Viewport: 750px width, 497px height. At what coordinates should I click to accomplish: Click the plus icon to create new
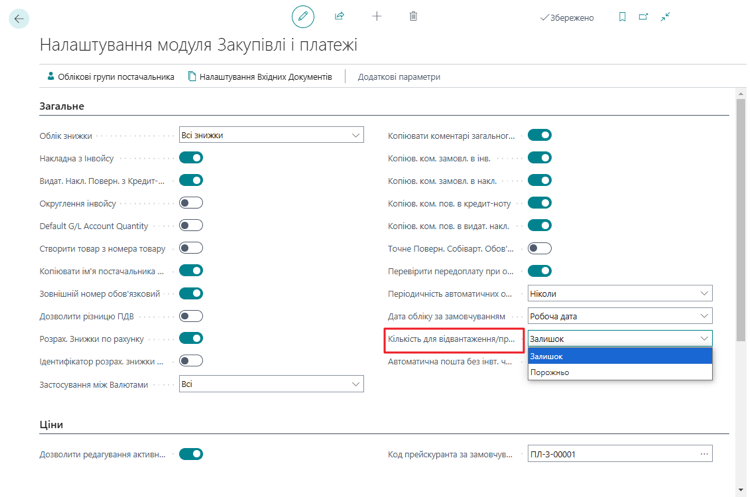click(377, 17)
